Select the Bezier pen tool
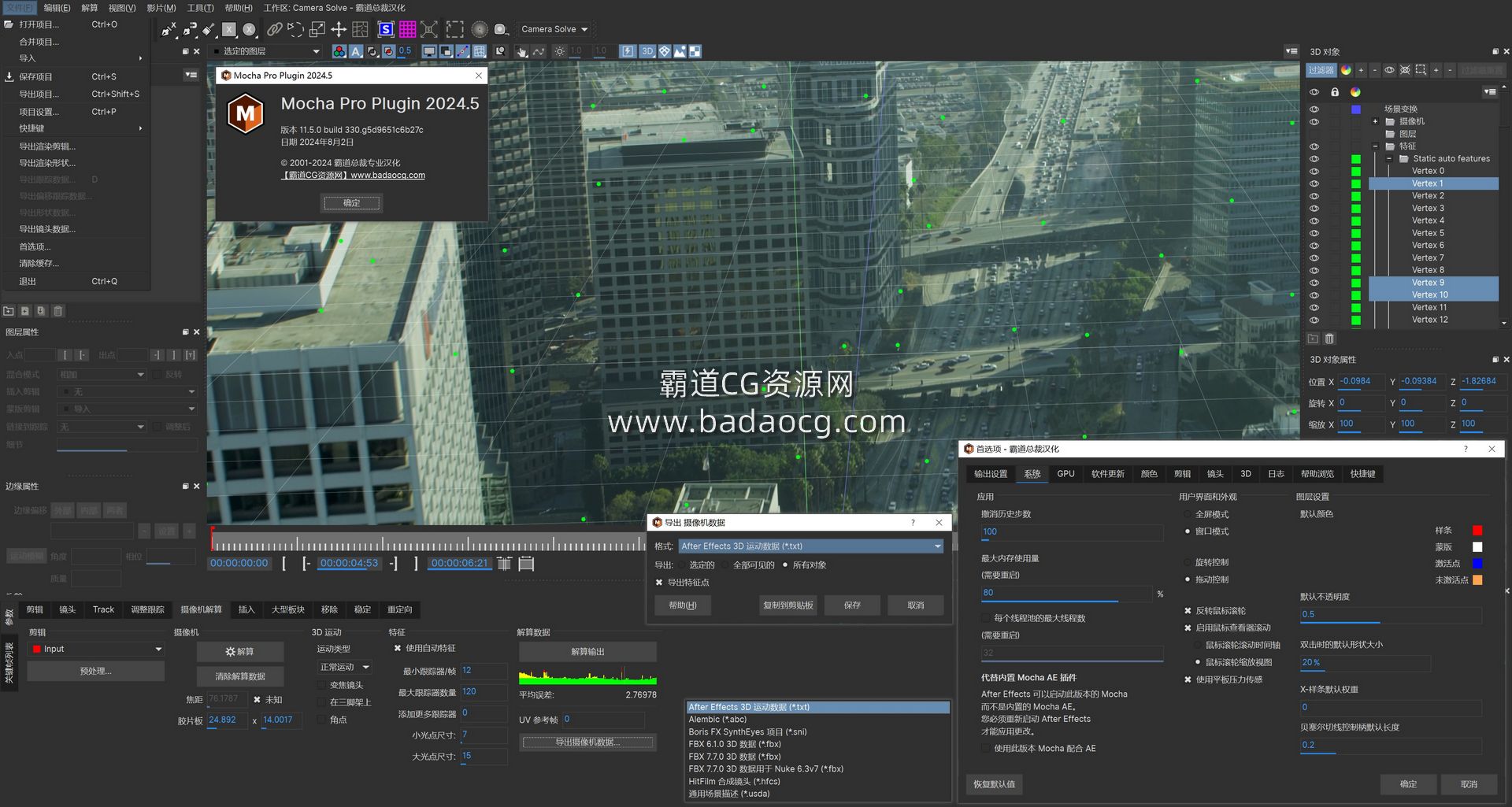Image resolution: width=1512 pixels, height=807 pixels. coord(189,30)
